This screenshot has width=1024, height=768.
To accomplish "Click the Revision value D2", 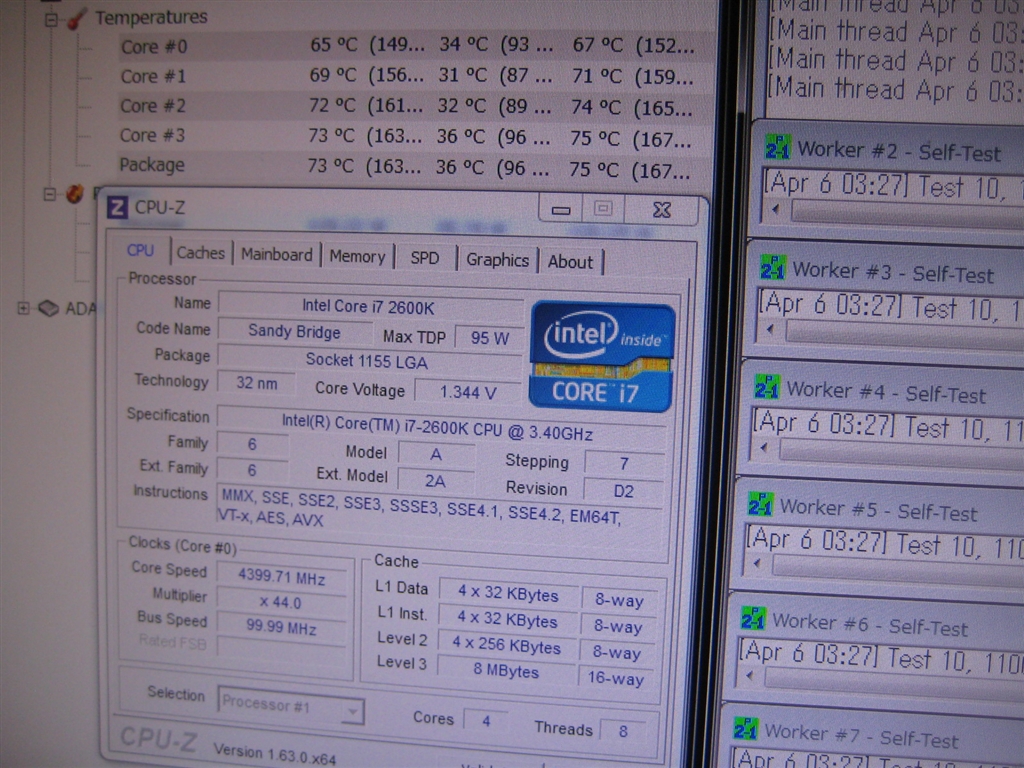I will pos(623,490).
